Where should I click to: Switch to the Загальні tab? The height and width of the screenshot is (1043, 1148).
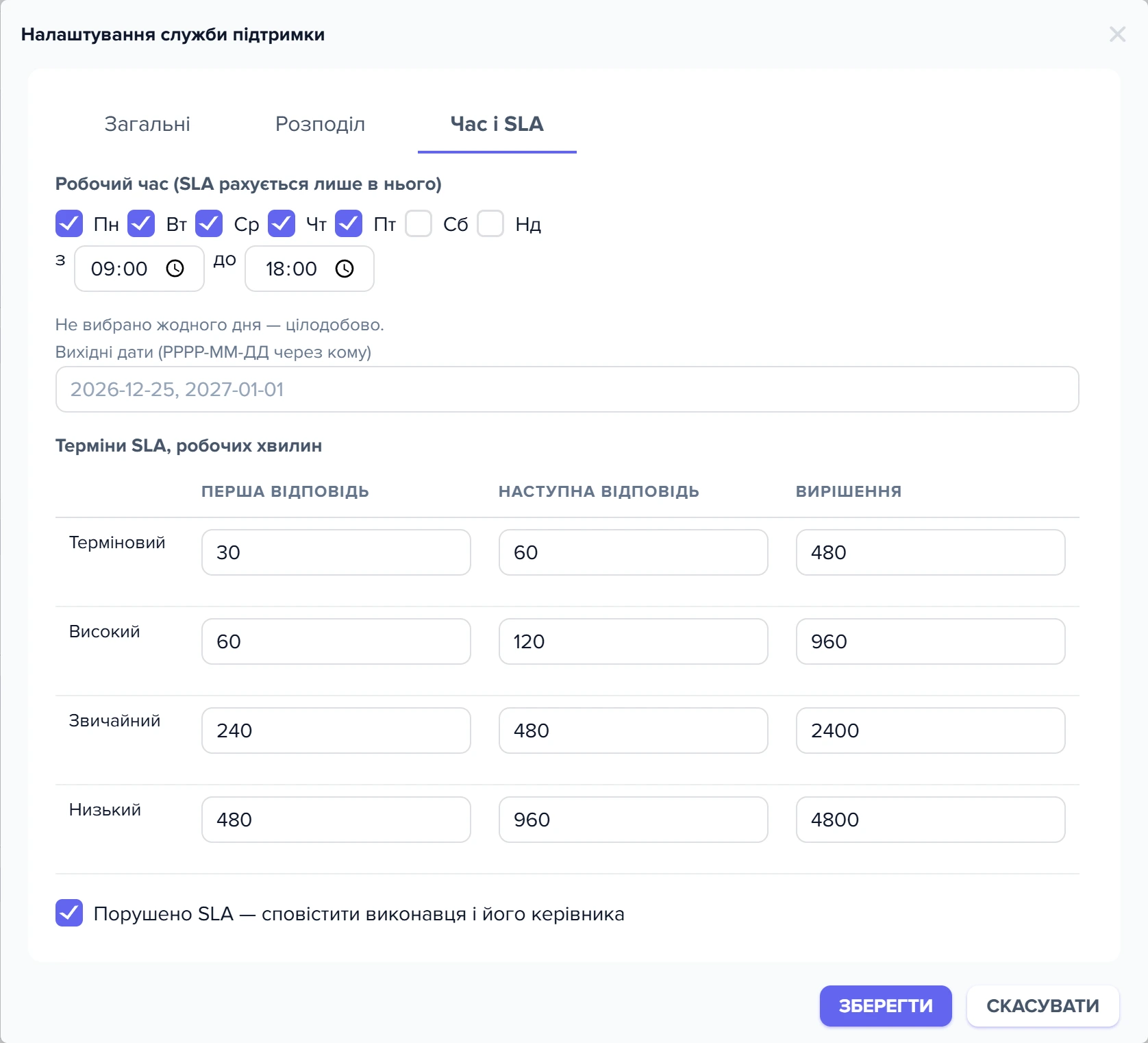[147, 124]
